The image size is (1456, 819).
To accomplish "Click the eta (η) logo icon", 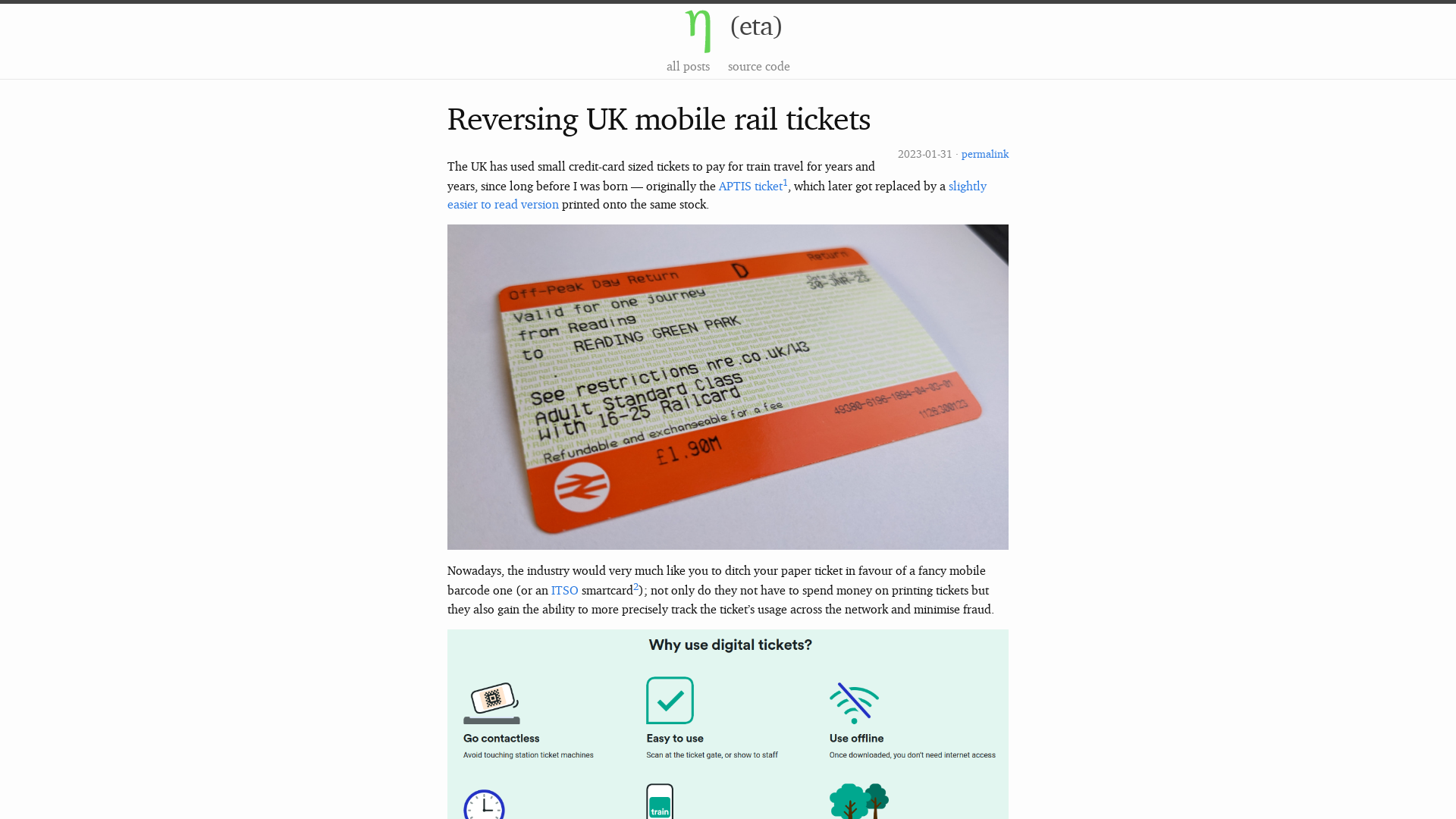I will [698, 30].
